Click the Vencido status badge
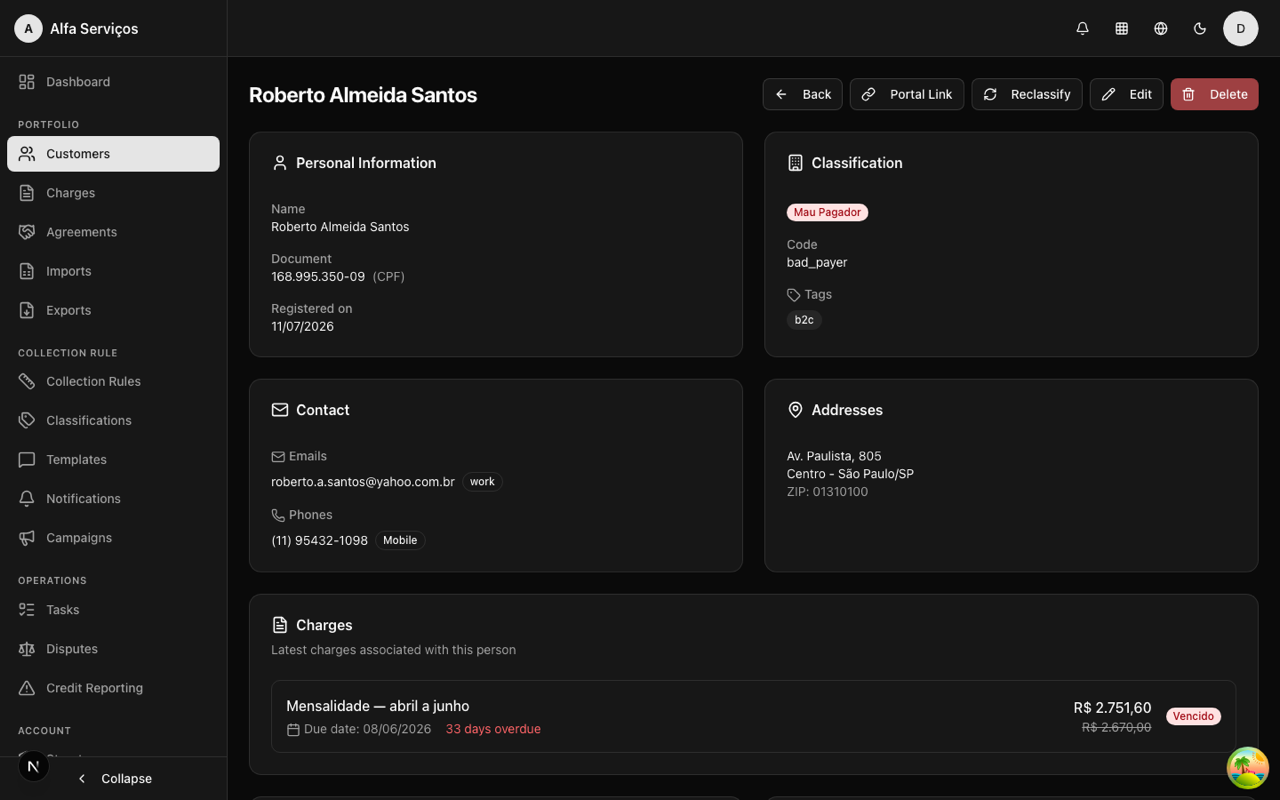Image resolution: width=1280 pixels, height=800 pixels. pyautogui.click(x=1193, y=716)
